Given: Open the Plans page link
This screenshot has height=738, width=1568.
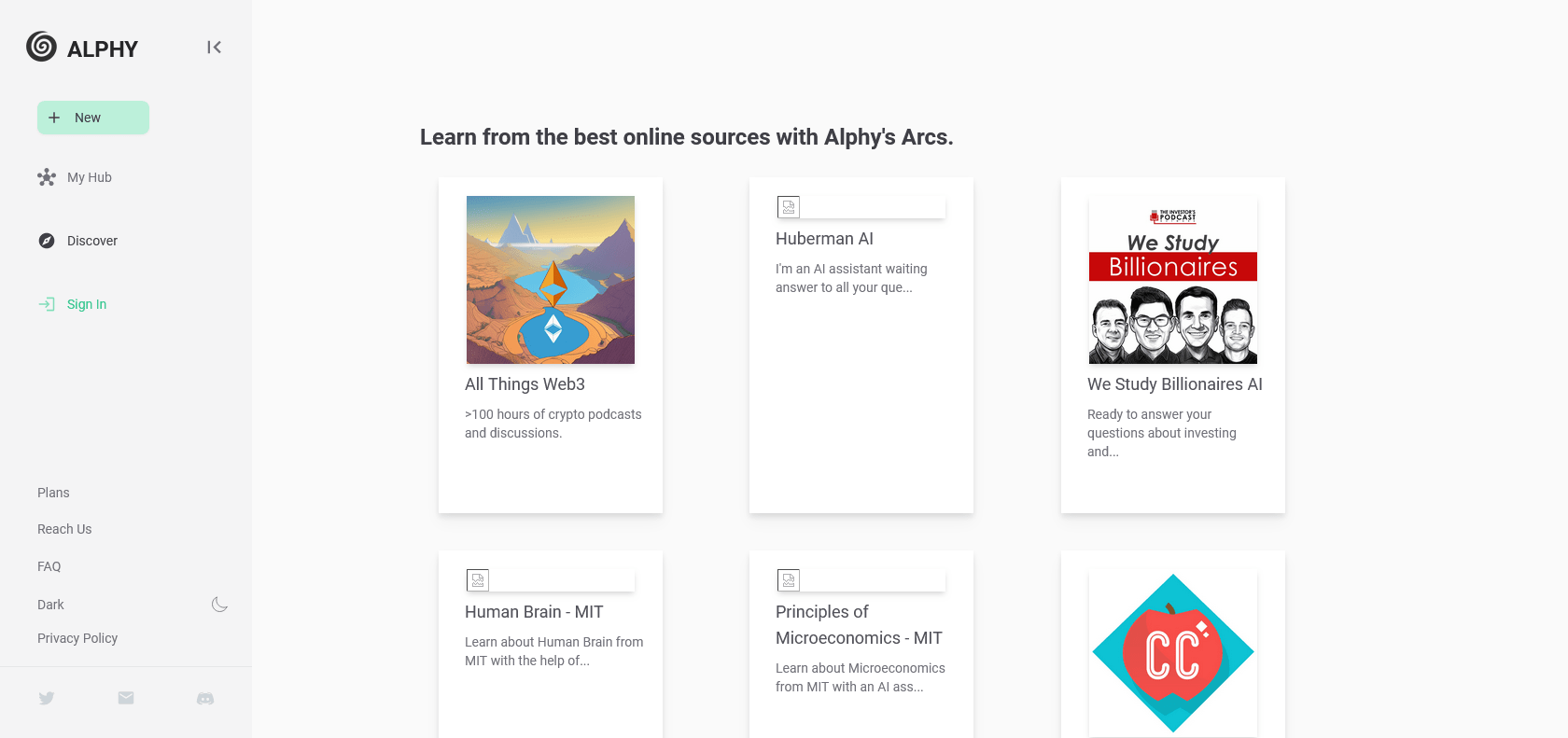Looking at the screenshot, I should [53, 493].
